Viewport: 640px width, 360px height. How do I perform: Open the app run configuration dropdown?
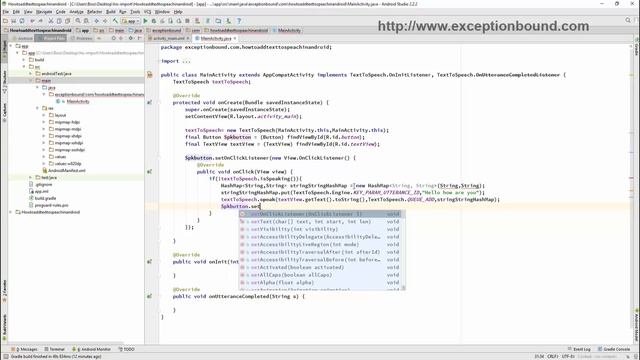130,21
